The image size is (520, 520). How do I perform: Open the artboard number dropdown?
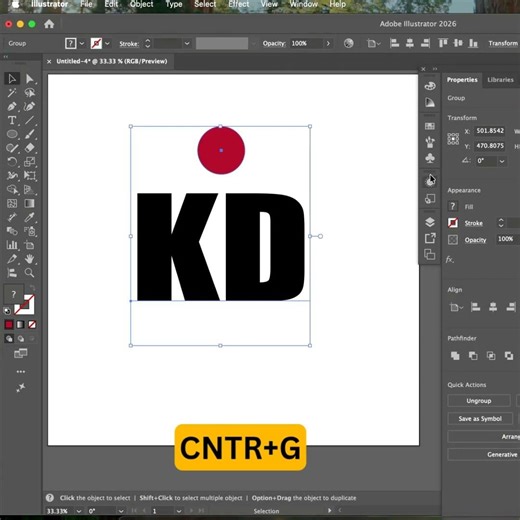click(179, 511)
